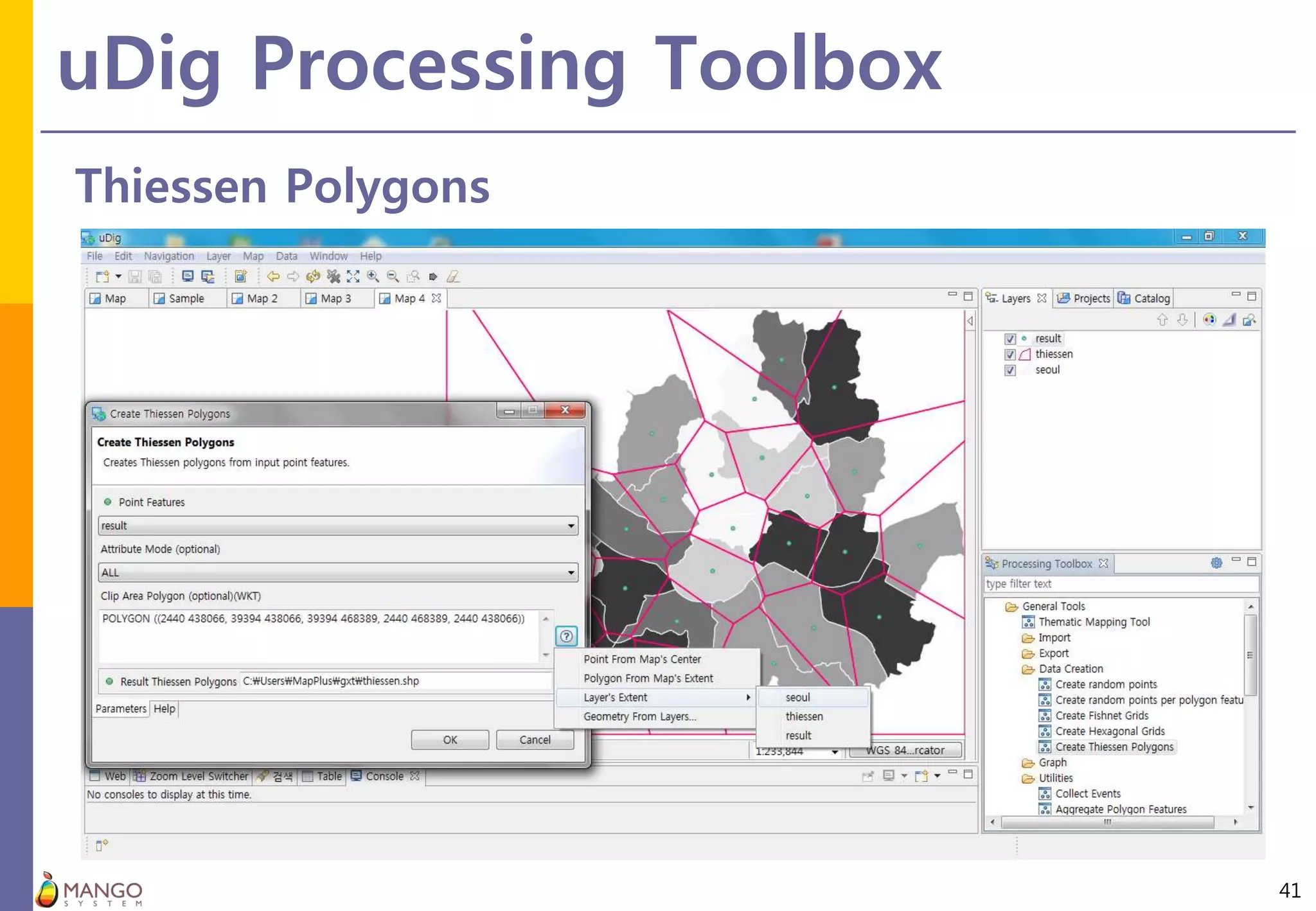The height and width of the screenshot is (911, 1316).
Task: Click the fast view icon at bottom left
Action: (x=102, y=845)
